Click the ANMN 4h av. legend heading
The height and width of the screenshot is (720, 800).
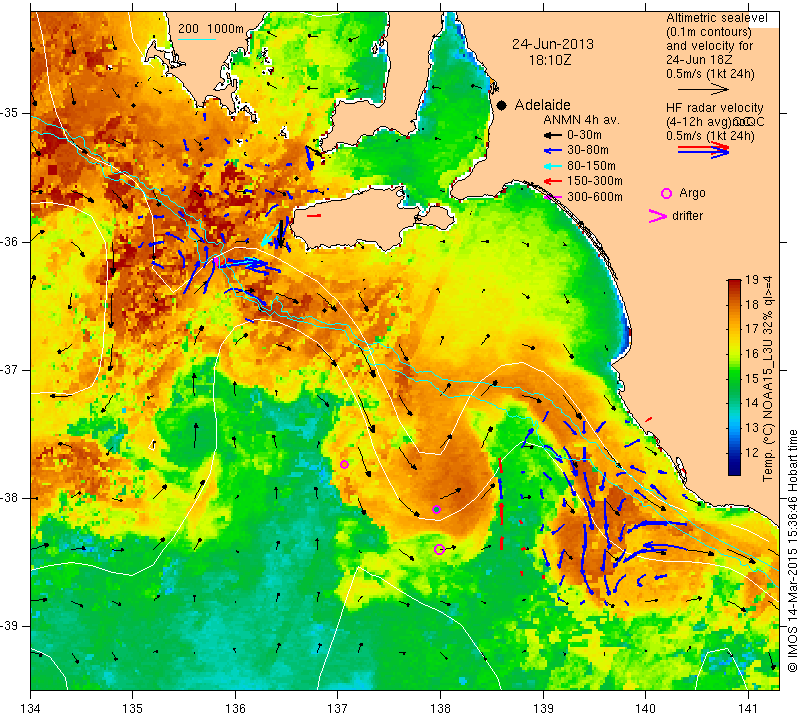click(581, 120)
